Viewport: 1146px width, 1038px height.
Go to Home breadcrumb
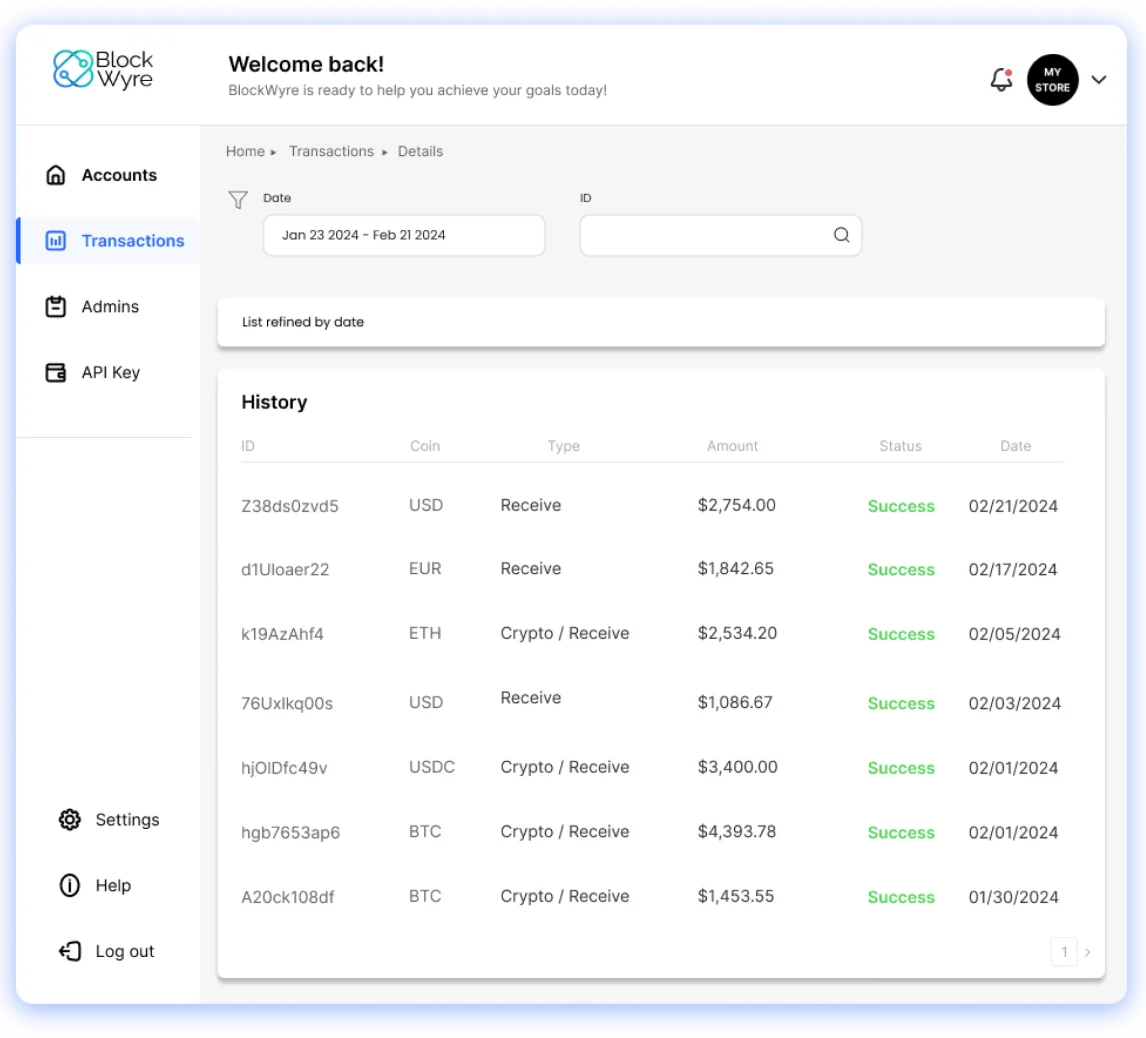coord(246,151)
